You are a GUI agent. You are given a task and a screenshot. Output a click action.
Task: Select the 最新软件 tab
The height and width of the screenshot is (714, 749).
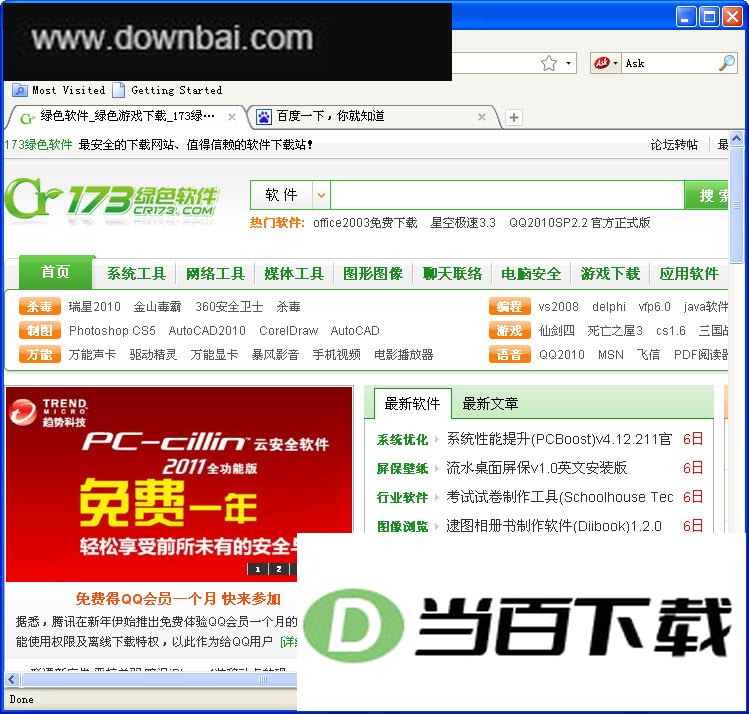(412, 404)
